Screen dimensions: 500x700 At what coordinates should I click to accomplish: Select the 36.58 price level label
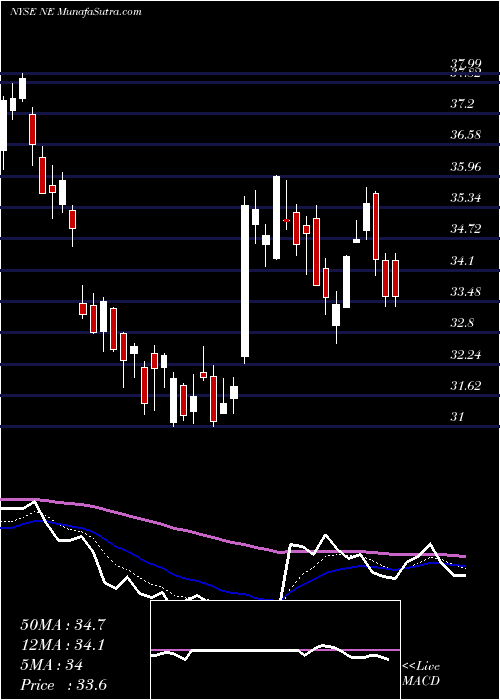(x=466, y=135)
